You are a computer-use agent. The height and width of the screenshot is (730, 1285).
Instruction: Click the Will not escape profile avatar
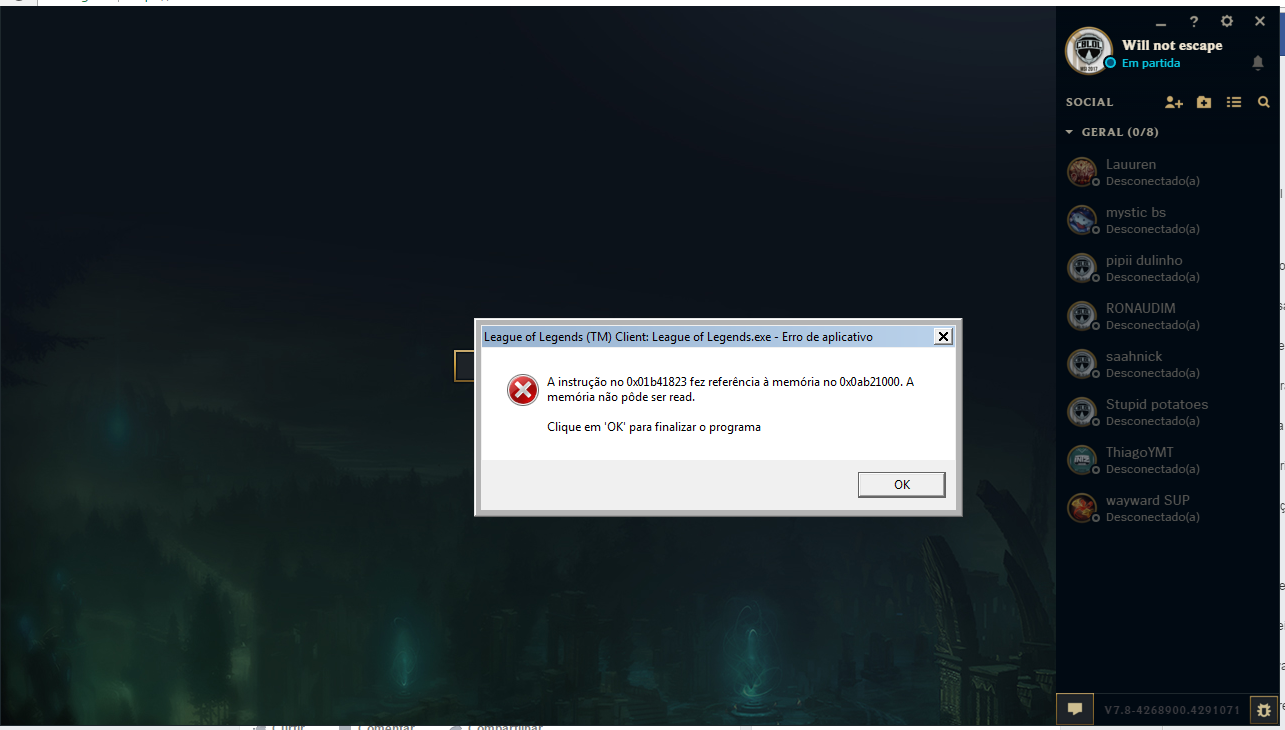coord(1089,50)
